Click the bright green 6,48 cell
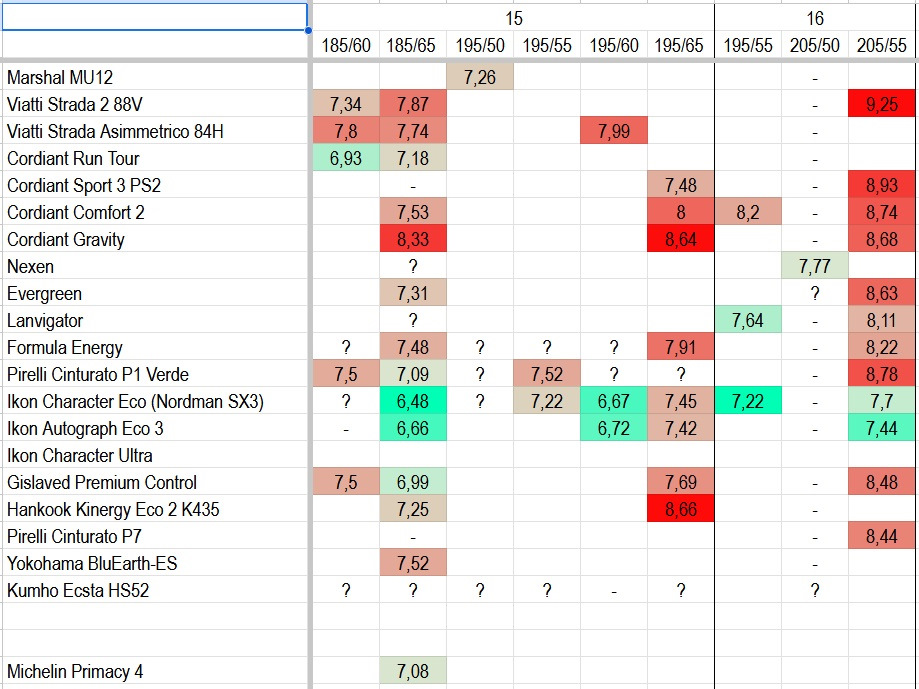The image size is (919, 689). point(413,400)
